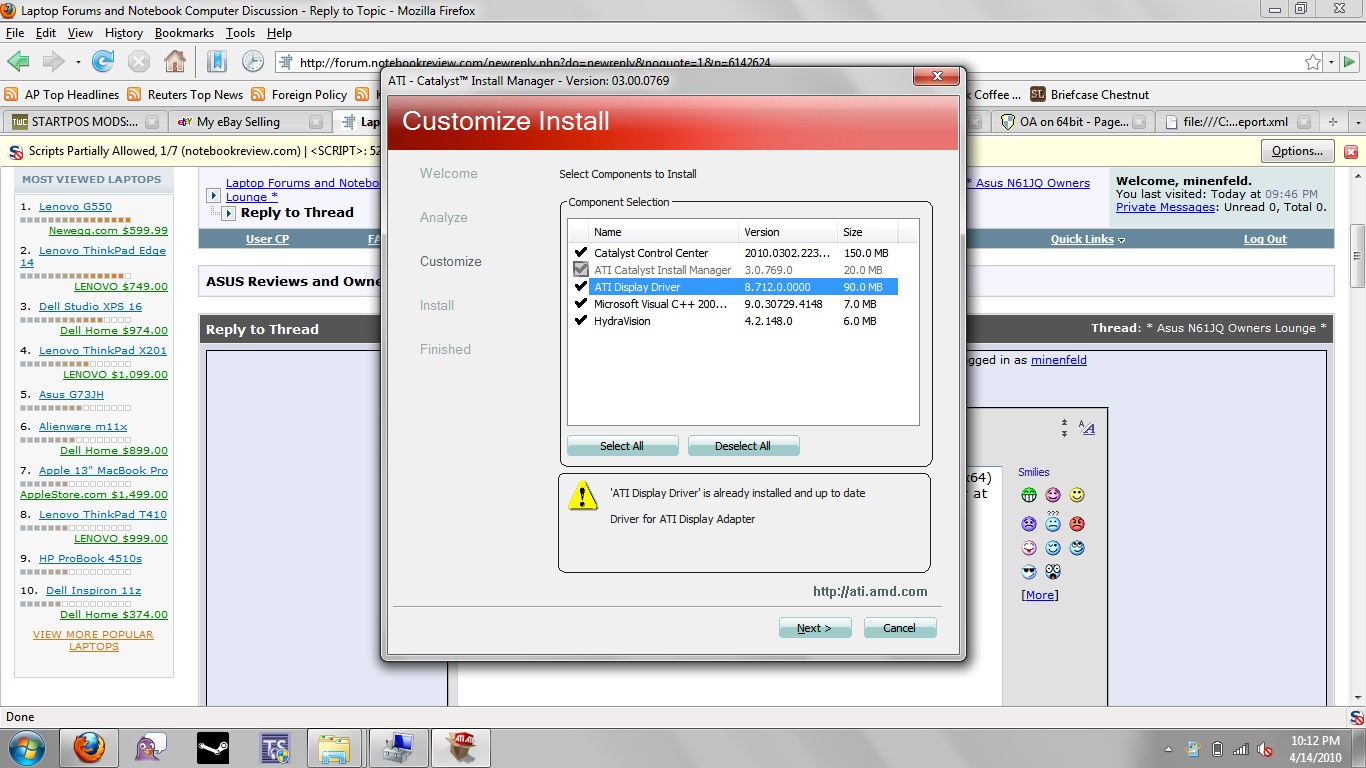The image size is (1366, 768).
Task: Click Select All in the installer
Action: pos(622,446)
